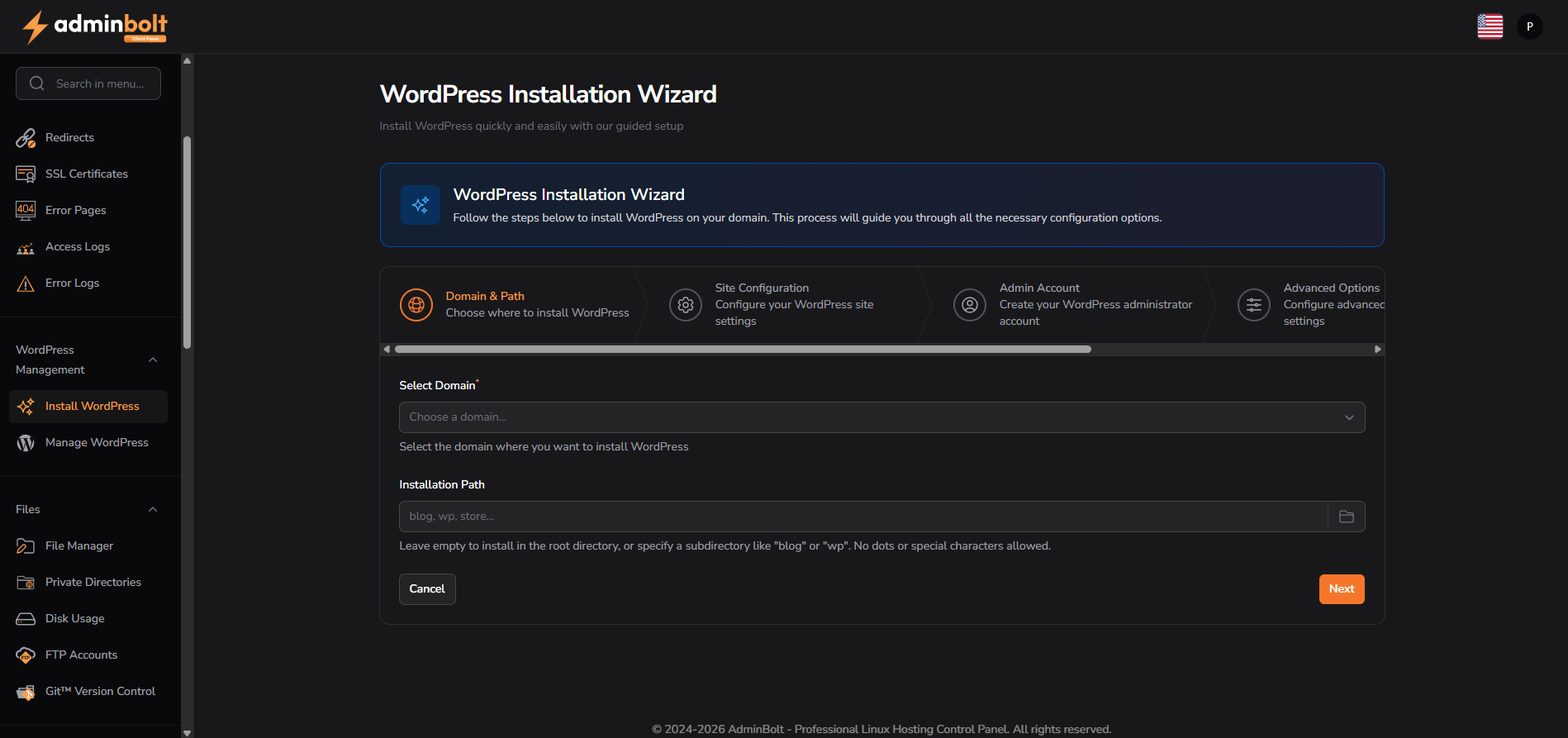Click the sidebar scrollbar up arrow

pos(188,60)
